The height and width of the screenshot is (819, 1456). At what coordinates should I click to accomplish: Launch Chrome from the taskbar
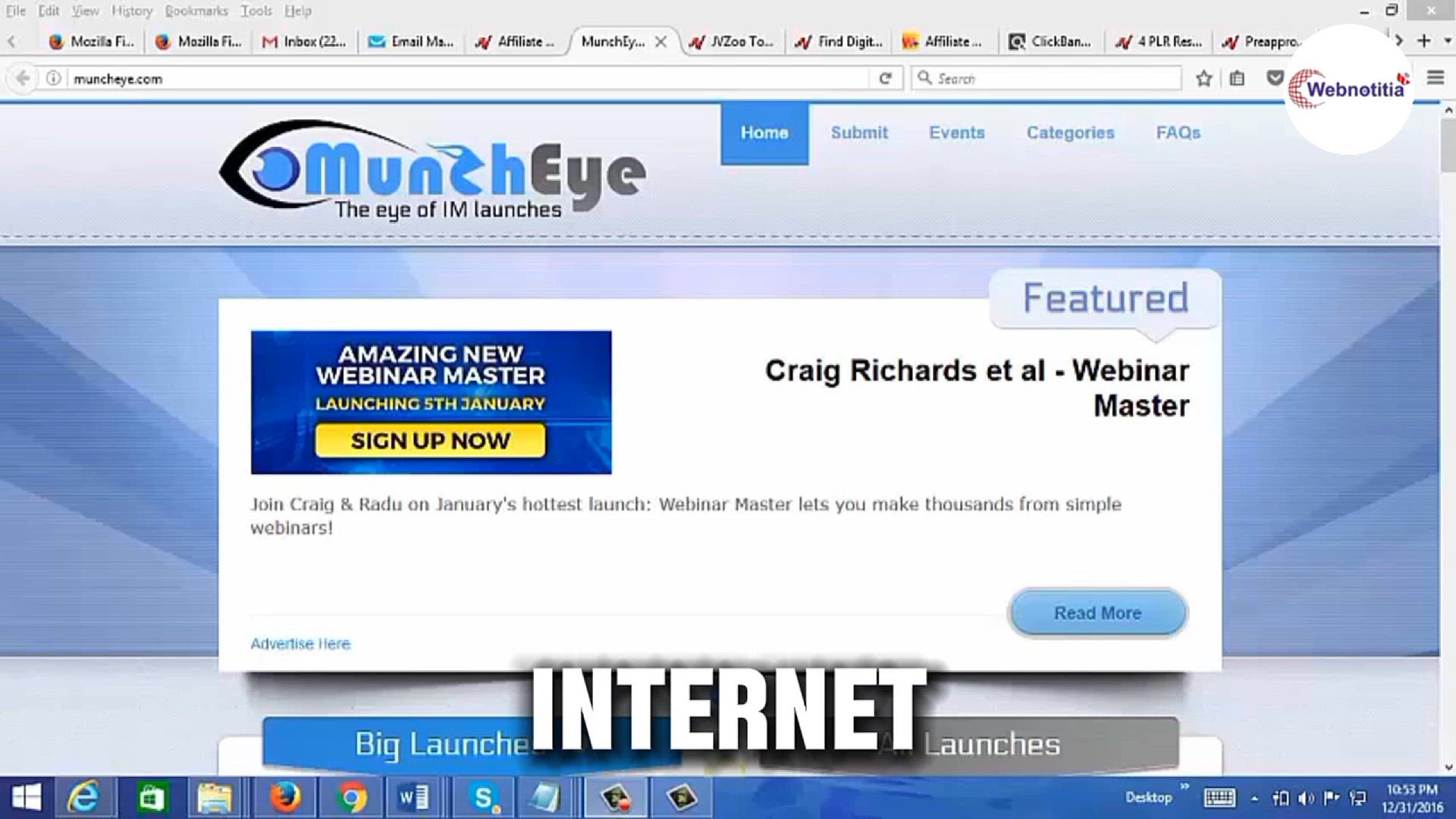[x=351, y=798]
